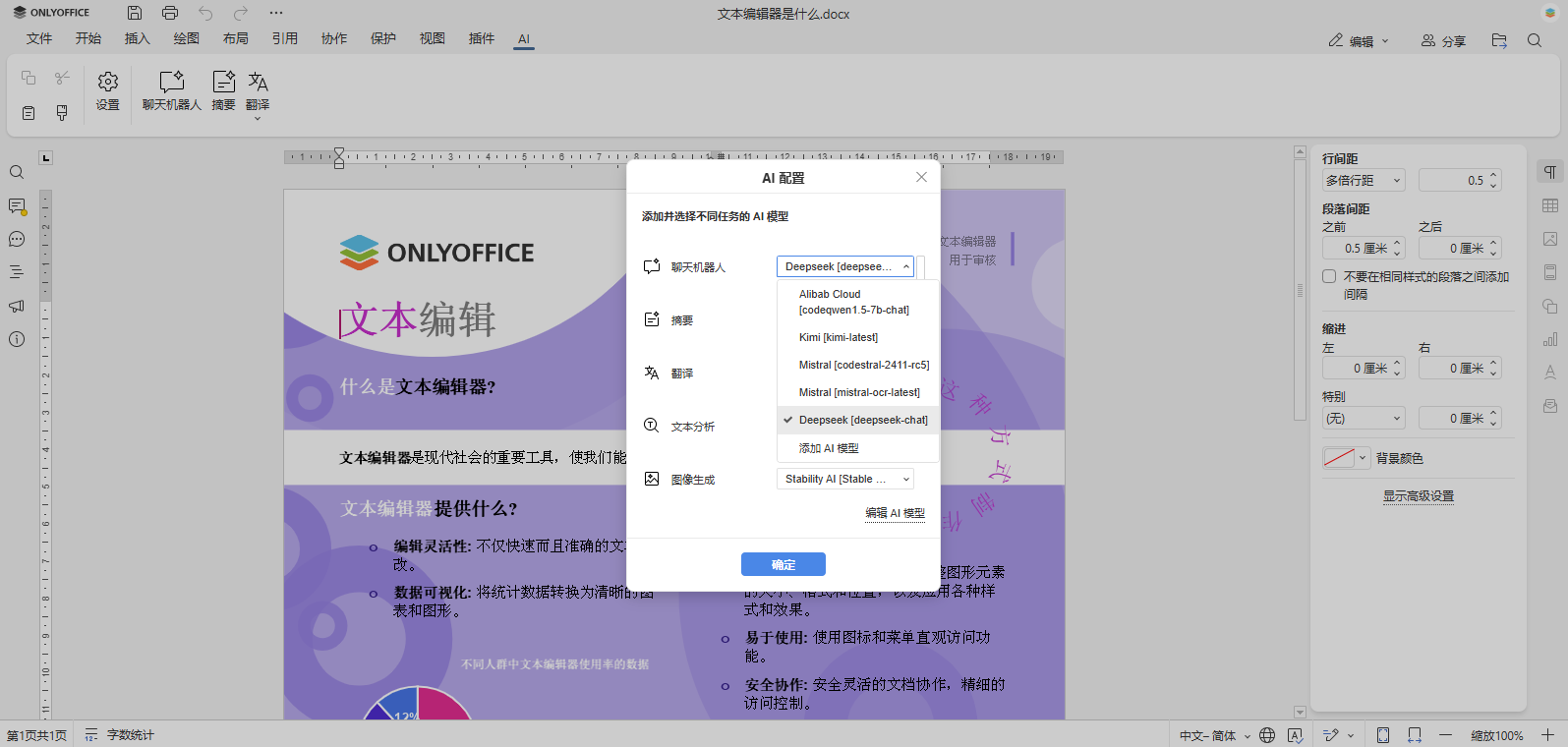Viewport: 1568px width, 747px height.
Task: Open table settings icon in right sidebar
Action: 1550,205
